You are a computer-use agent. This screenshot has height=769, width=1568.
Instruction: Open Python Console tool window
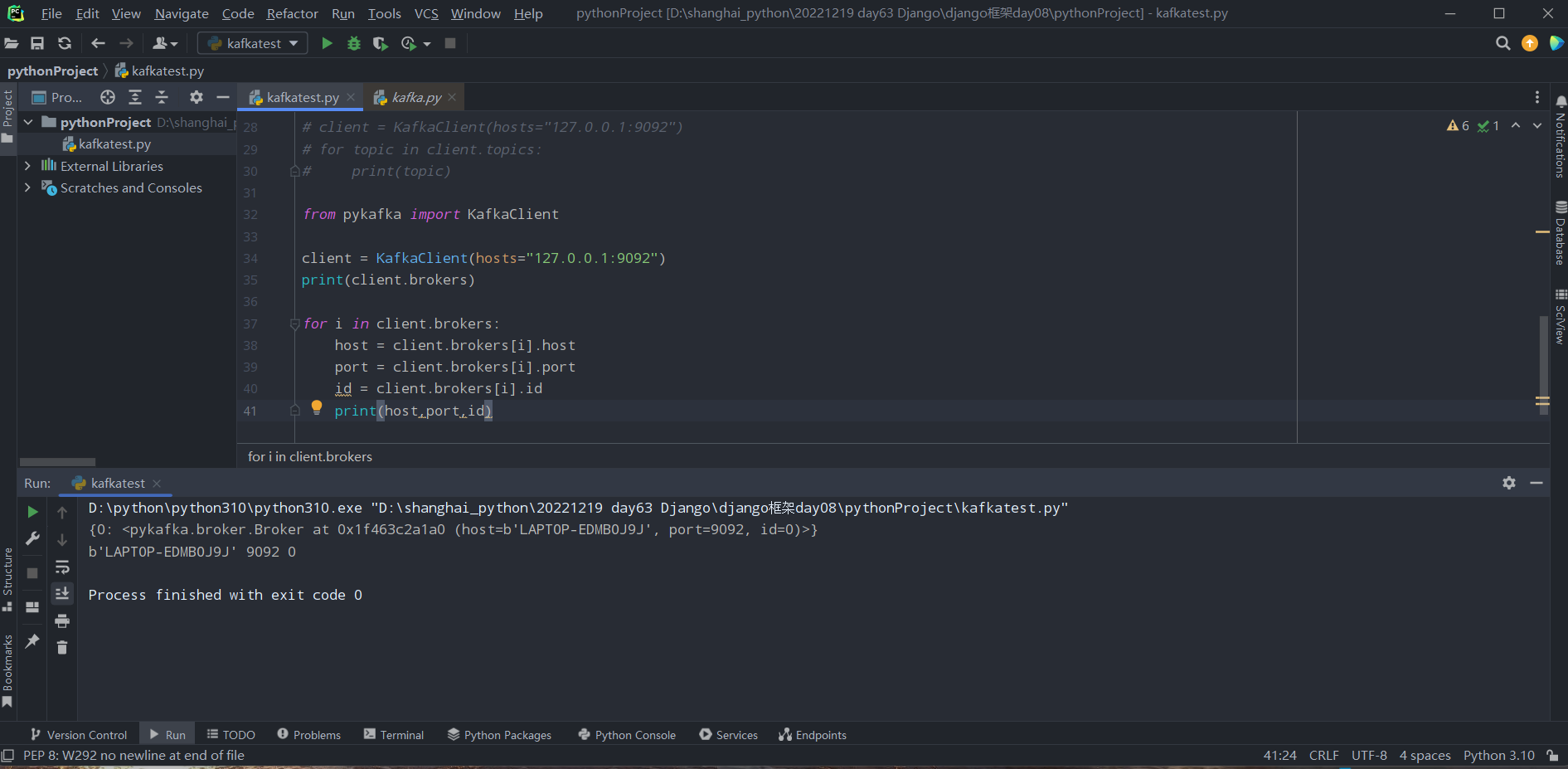click(x=627, y=735)
